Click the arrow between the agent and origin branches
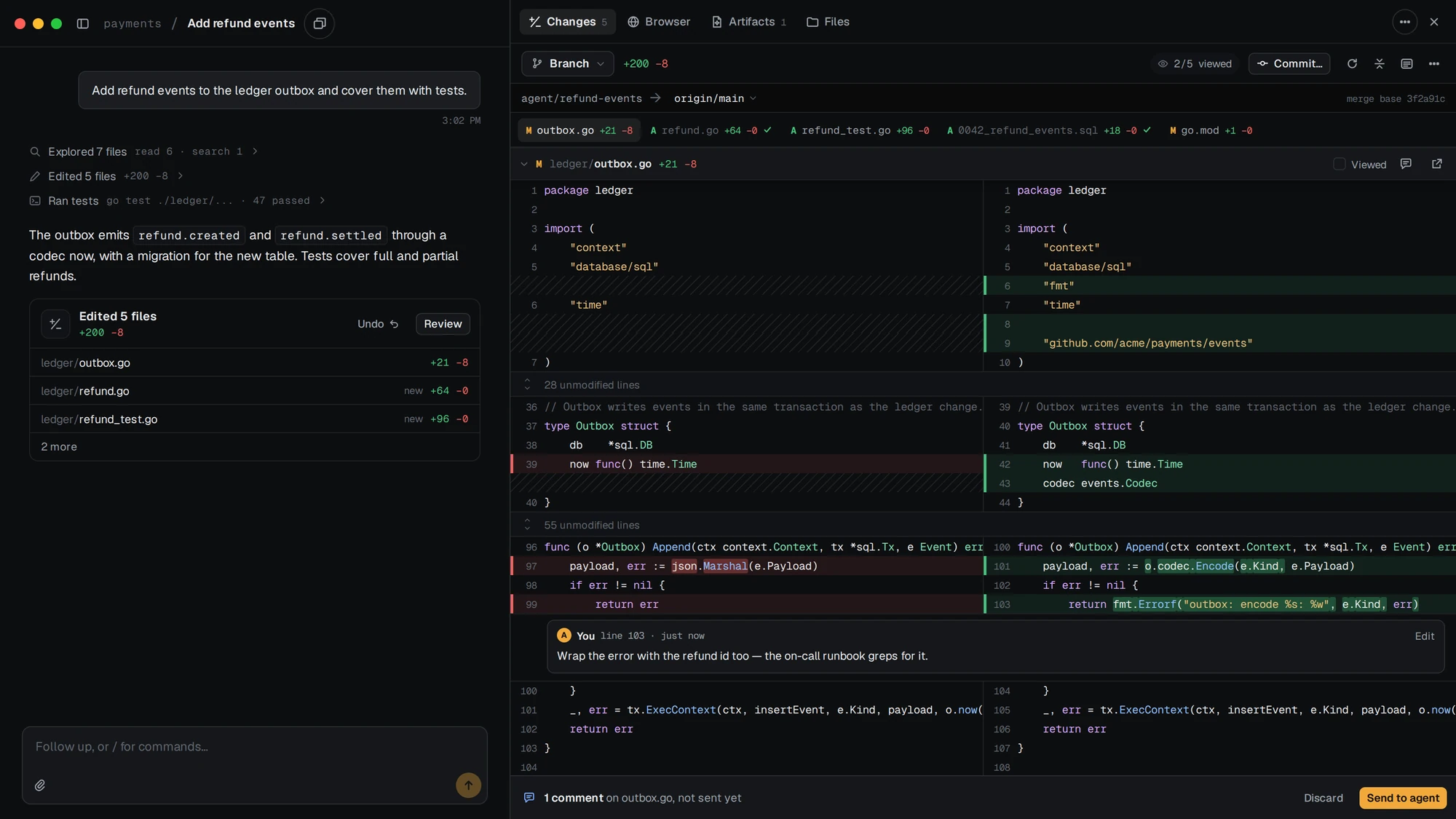1456x819 pixels. click(x=655, y=98)
